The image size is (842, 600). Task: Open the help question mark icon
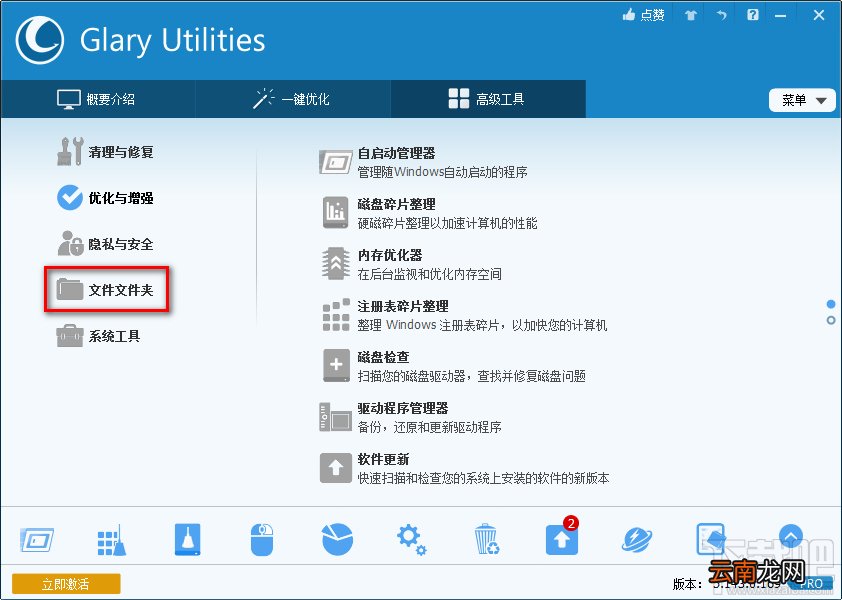pos(753,15)
